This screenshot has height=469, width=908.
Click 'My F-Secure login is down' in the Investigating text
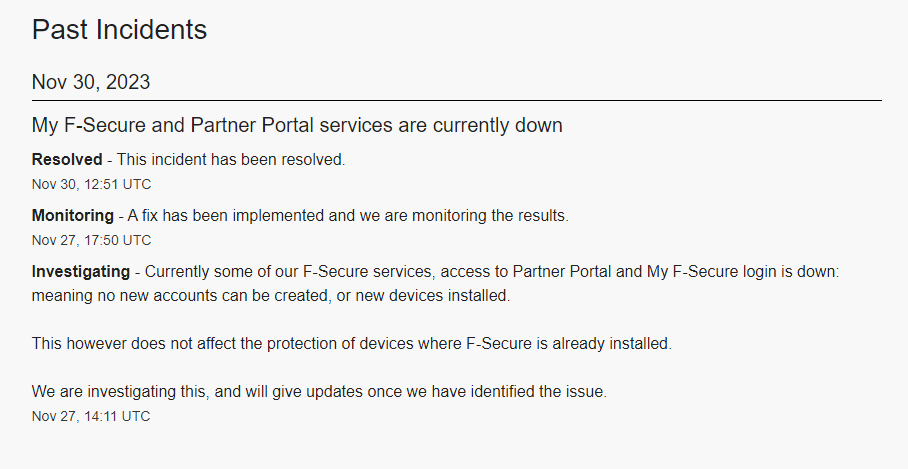pyautogui.click(x=764, y=271)
